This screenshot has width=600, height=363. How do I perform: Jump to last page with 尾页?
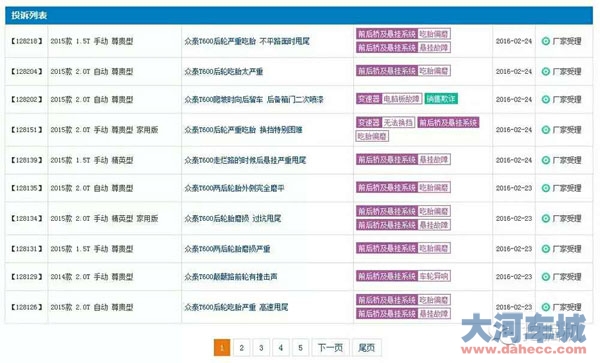(367, 348)
